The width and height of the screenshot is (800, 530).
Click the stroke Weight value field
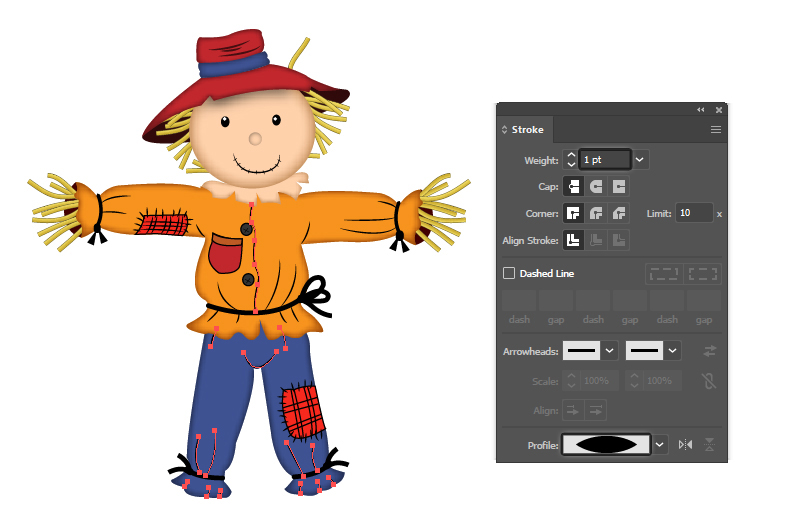coord(604,159)
